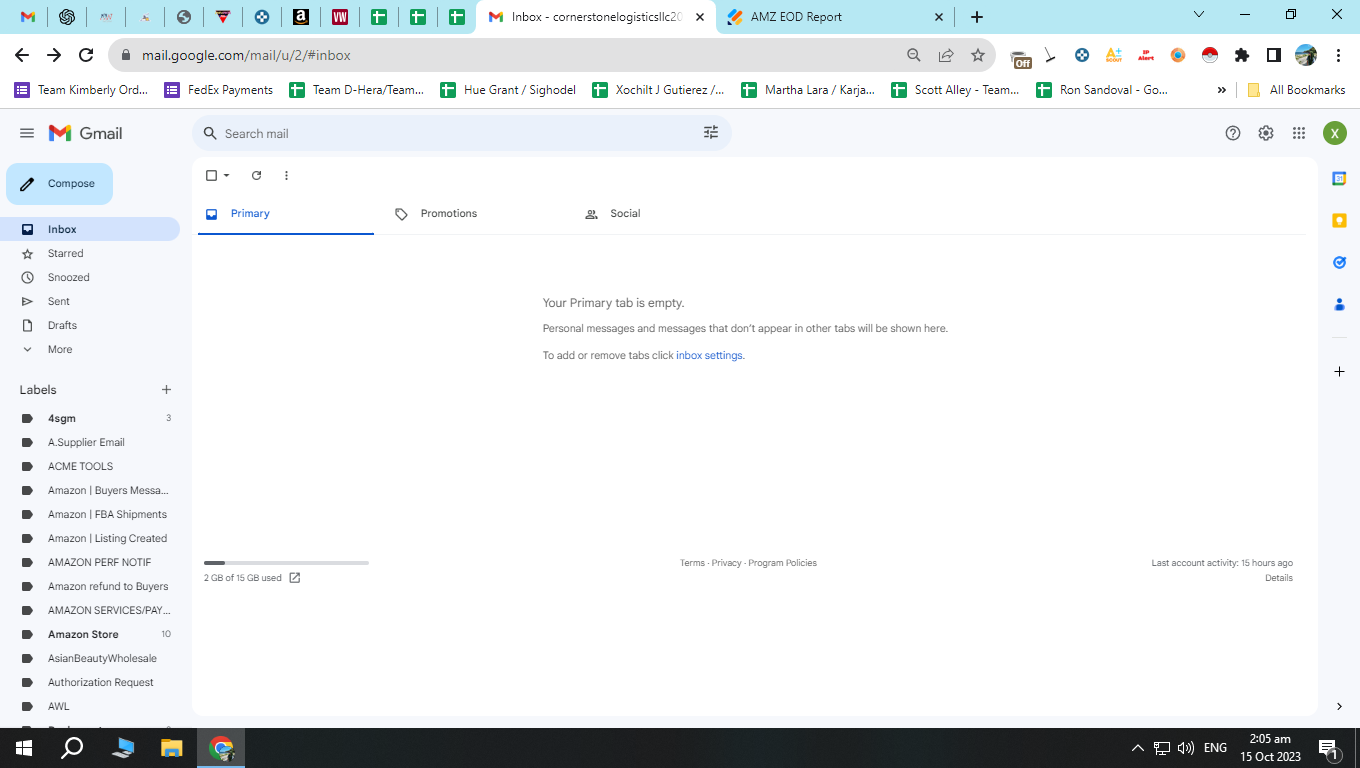Switch to the Primary tab

tap(286, 214)
